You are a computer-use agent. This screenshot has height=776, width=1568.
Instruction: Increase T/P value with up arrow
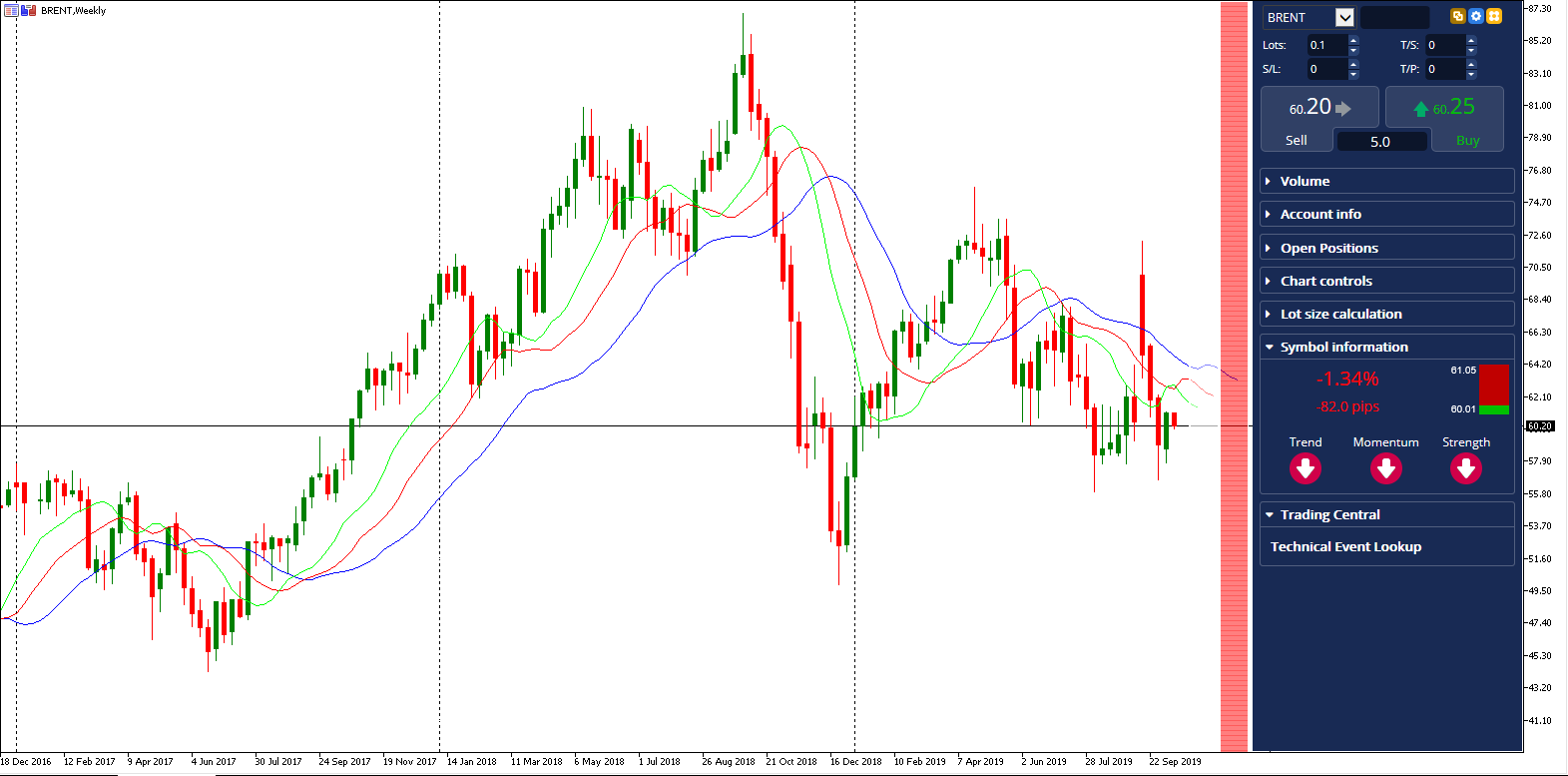[1471, 64]
